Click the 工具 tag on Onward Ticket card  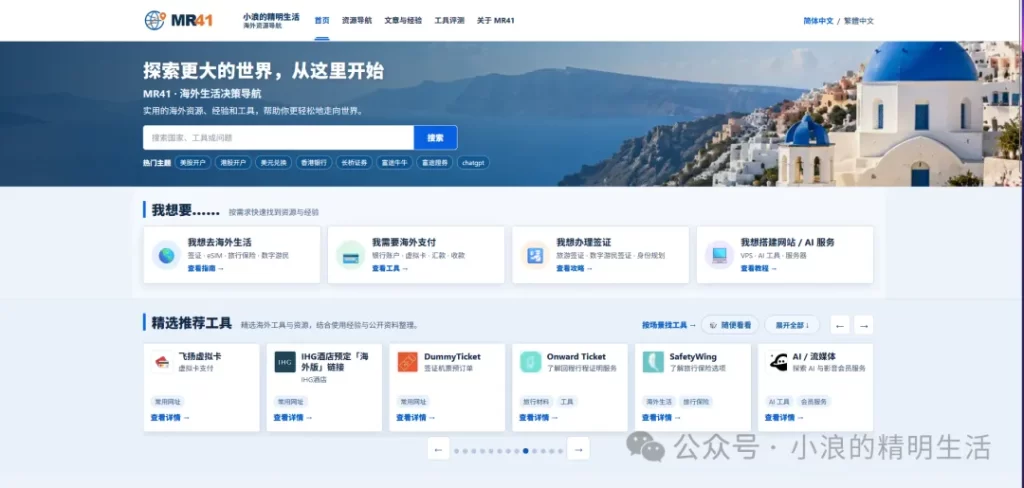[x=567, y=402]
